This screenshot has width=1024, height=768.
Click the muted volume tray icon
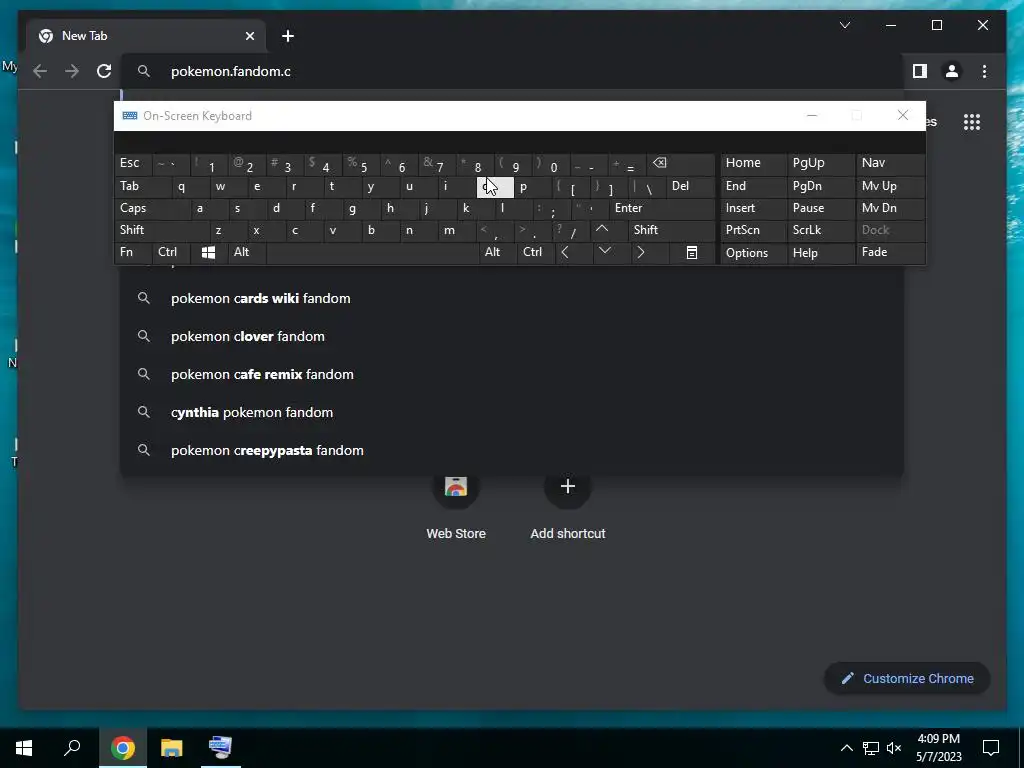coord(894,748)
